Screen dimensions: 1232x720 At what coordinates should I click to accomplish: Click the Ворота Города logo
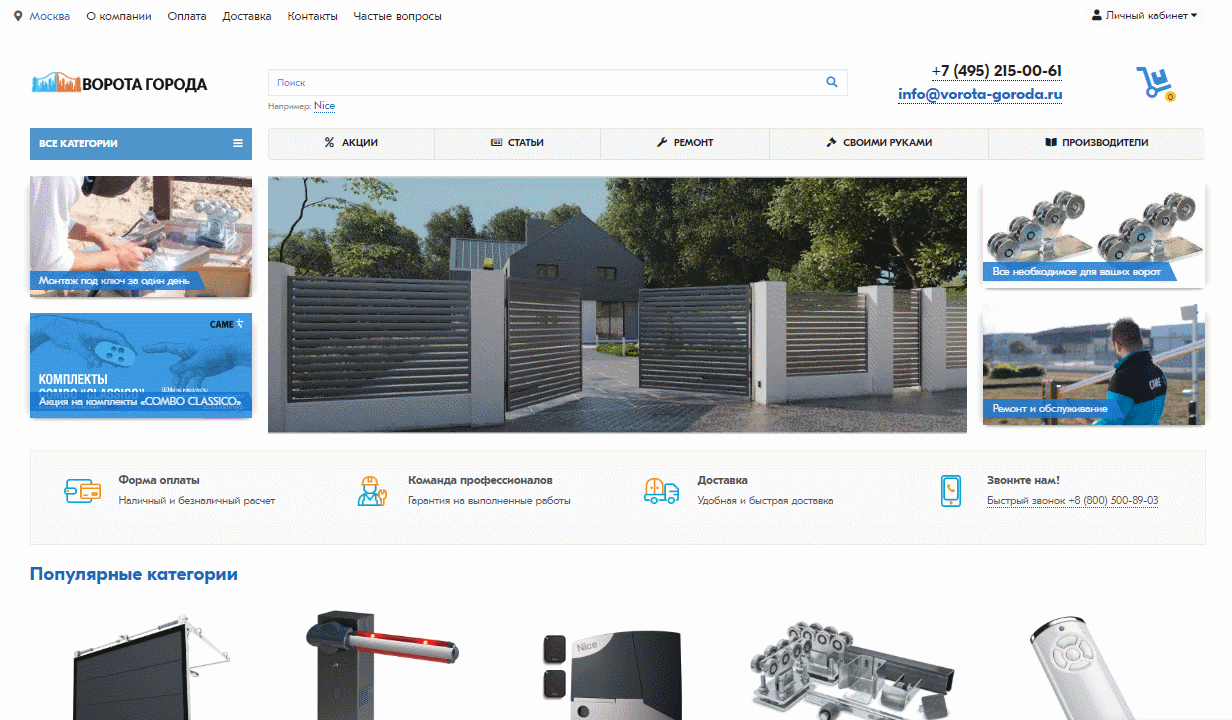(119, 84)
